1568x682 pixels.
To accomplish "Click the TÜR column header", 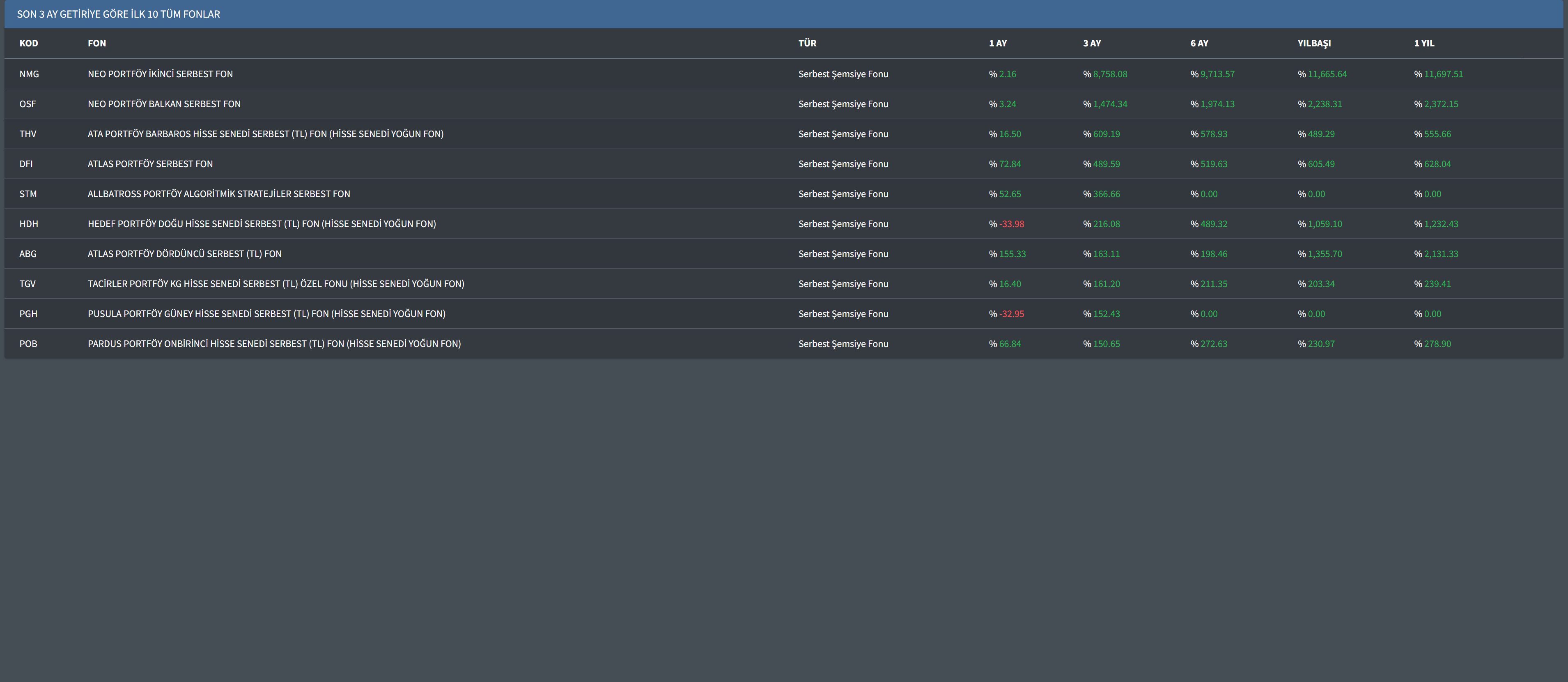I will [807, 43].
